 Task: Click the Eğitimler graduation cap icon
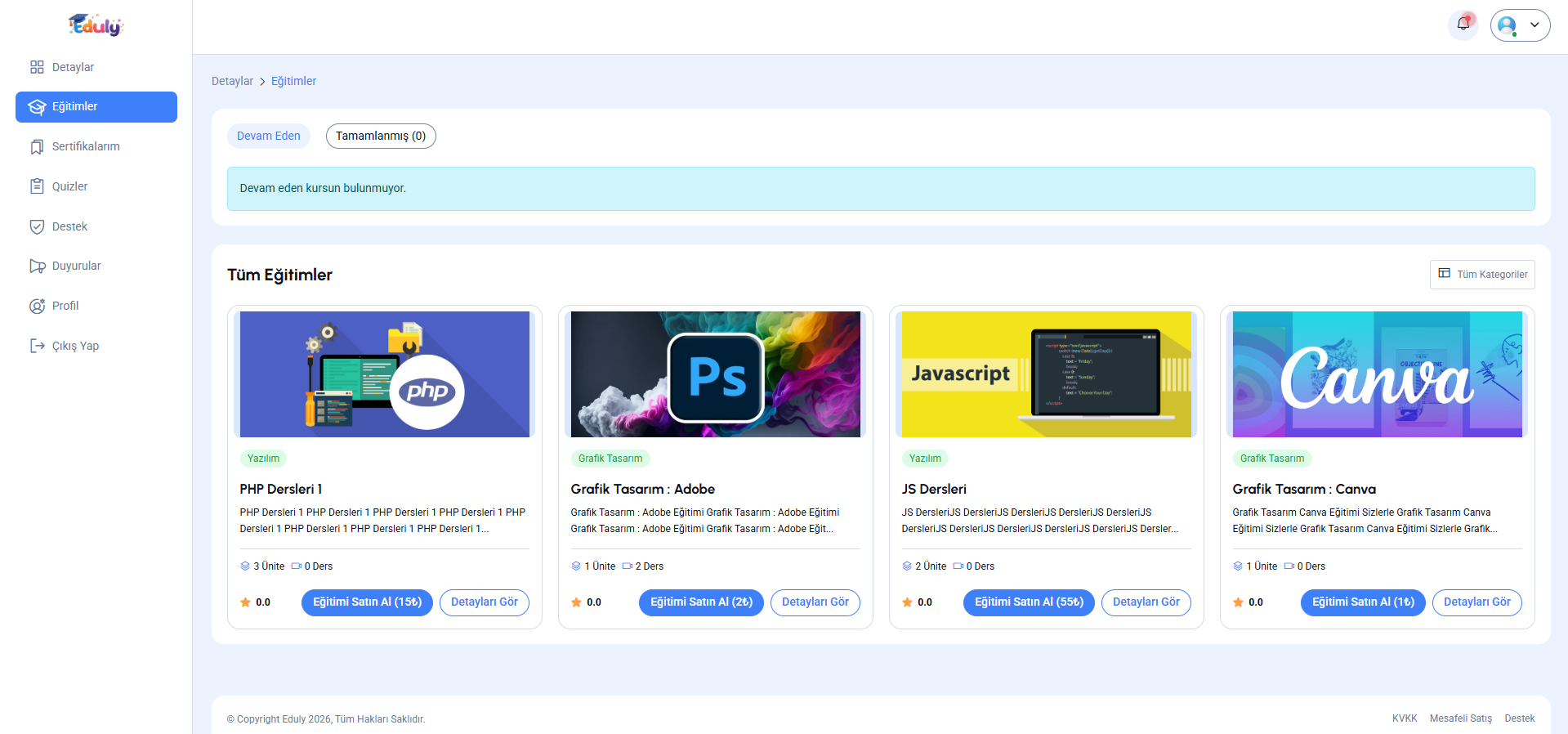[x=37, y=107]
